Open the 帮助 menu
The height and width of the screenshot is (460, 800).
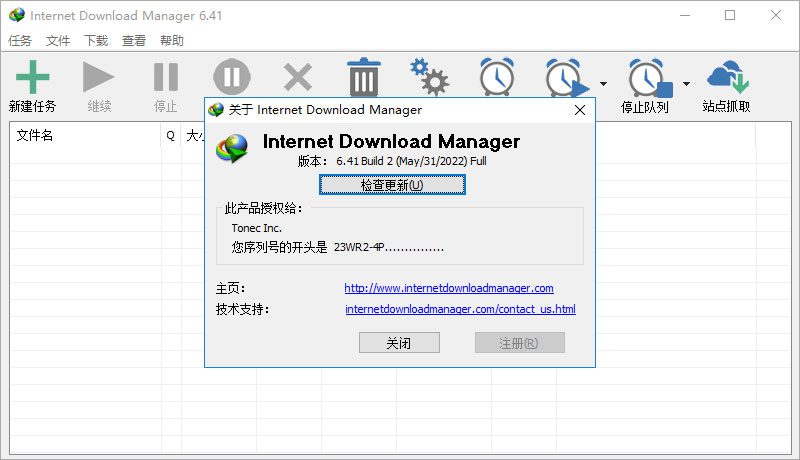[172, 41]
